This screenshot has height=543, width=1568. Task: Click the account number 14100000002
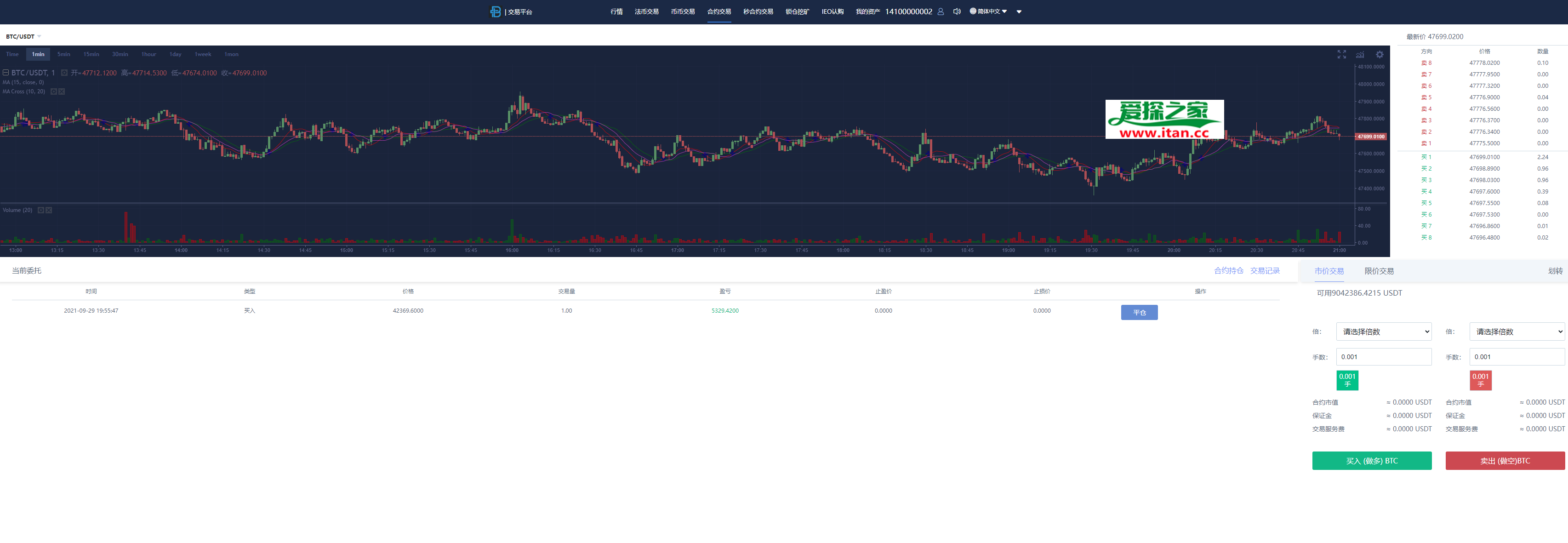[908, 11]
